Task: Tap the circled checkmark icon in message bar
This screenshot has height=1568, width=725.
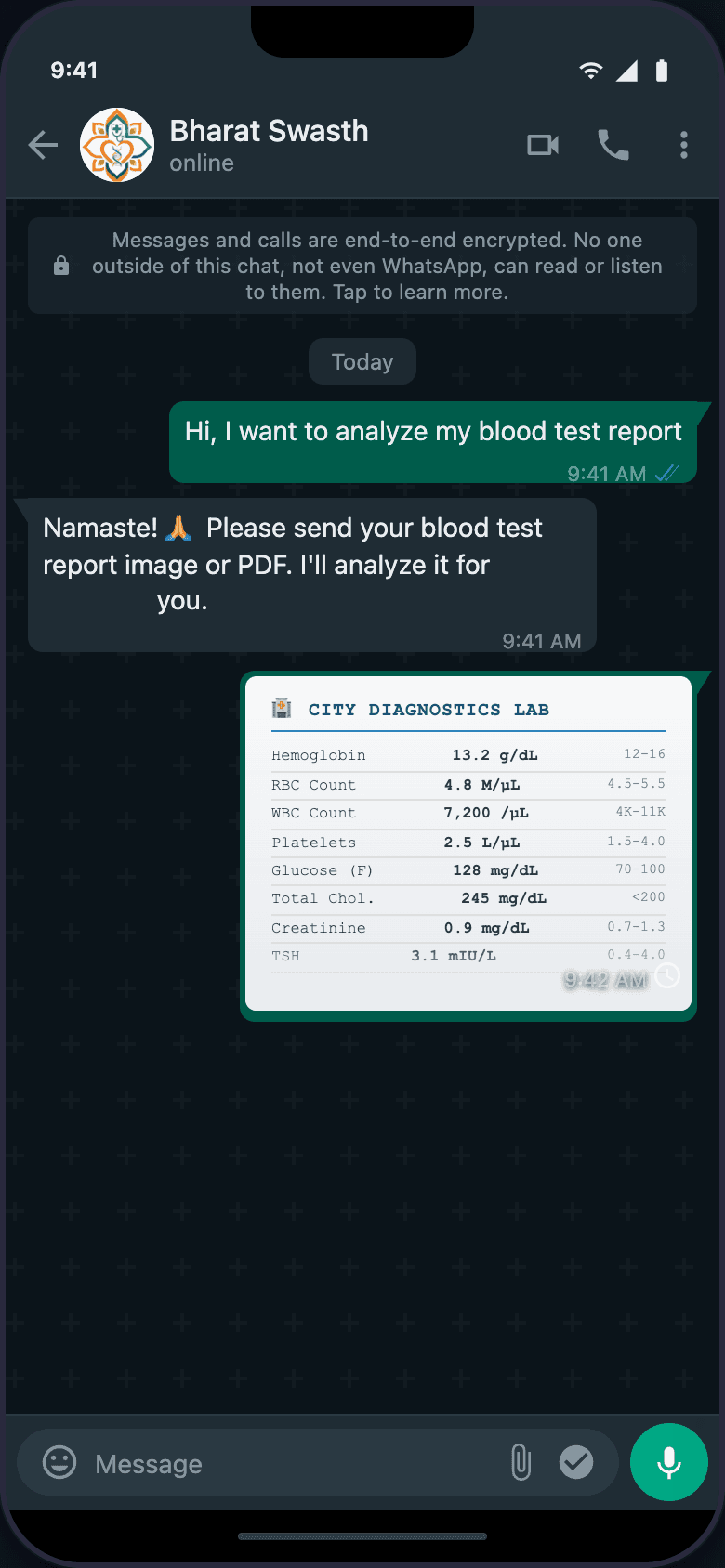Action: pos(576,1462)
